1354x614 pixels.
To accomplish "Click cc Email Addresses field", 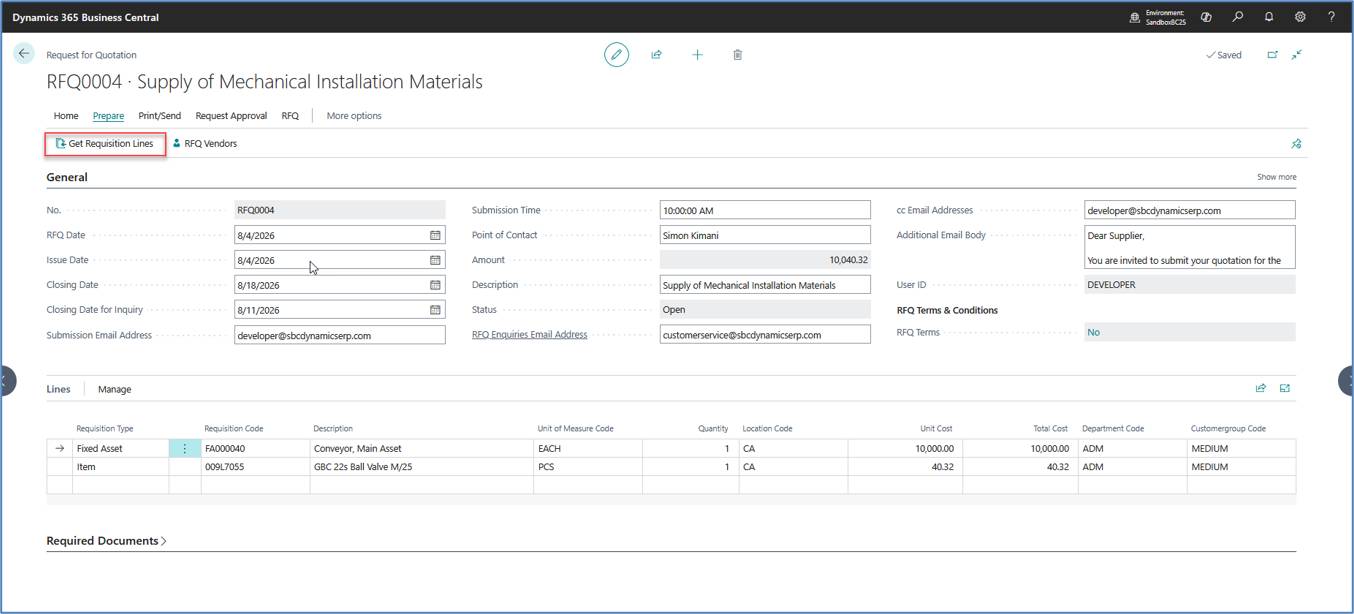I will (x=1190, y=210).
